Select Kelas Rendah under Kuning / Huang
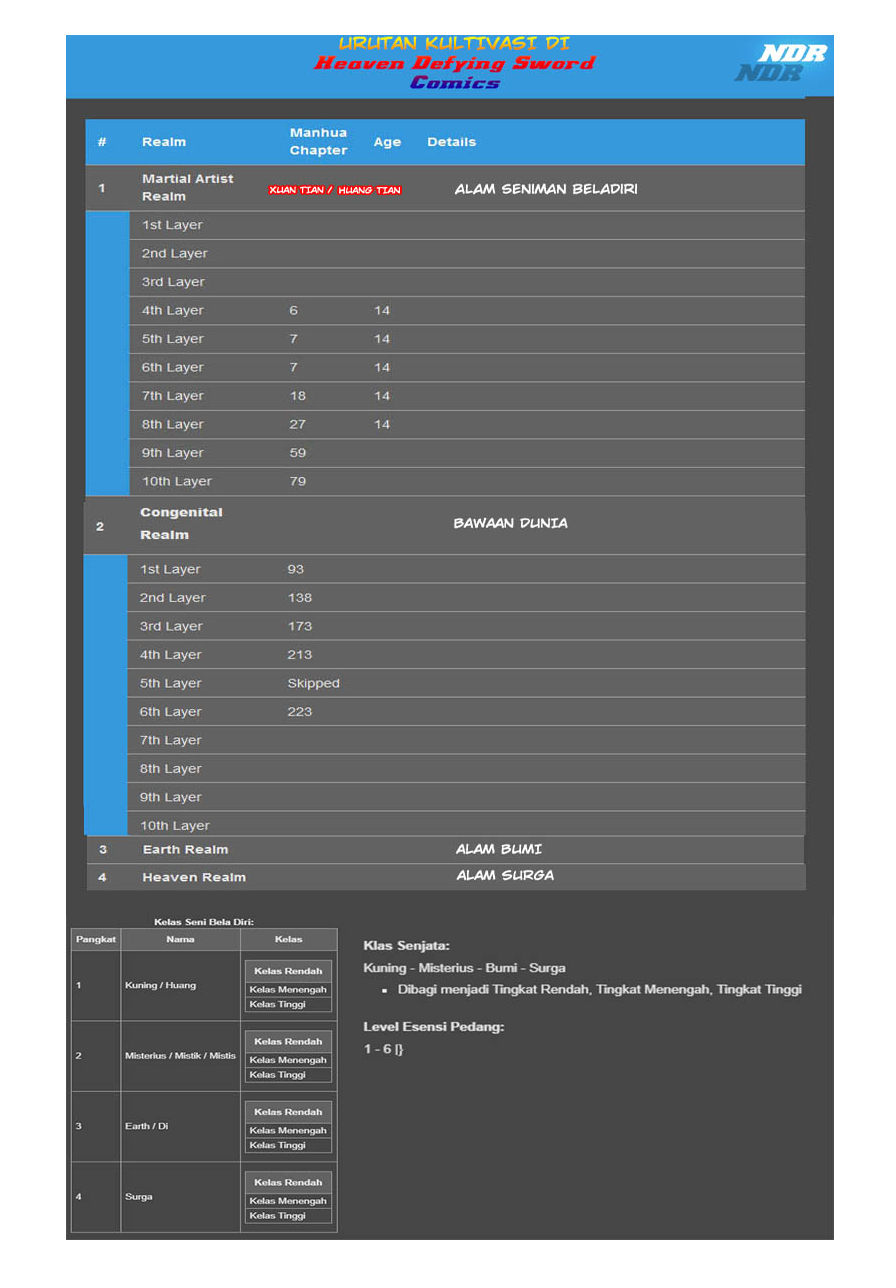The height and width of the screenshot is (1288, 896). pyautogui.click(x=288, y=970)
